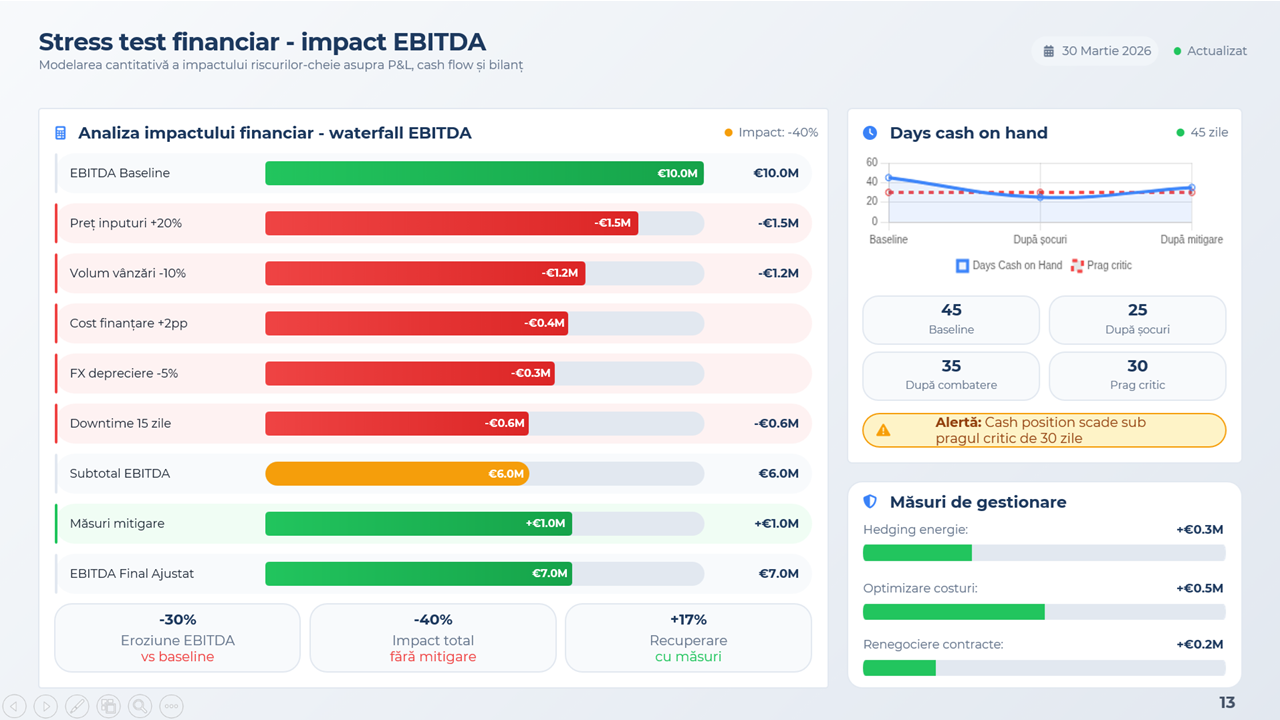The height and width of the screenshot is (720, 1280).
Task: Click the €7.0M value right of the Final Ajustat bar
Action: (x=779, y=573)
